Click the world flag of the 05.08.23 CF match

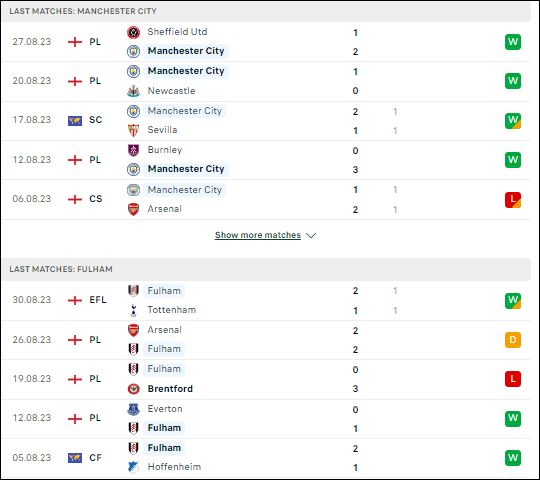pos(75,458)
